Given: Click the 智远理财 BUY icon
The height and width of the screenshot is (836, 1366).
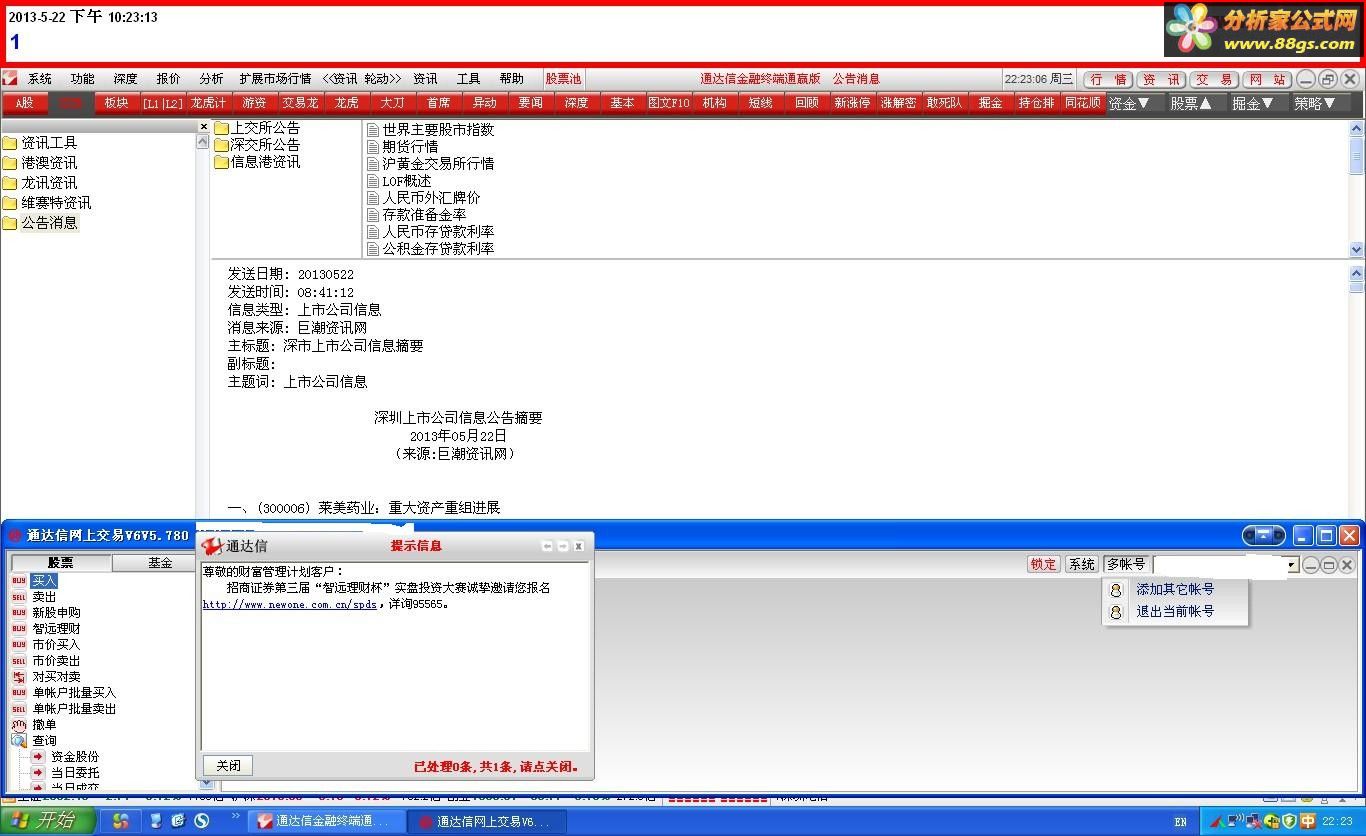Looking at the screenshot, I should coord(19,629).
